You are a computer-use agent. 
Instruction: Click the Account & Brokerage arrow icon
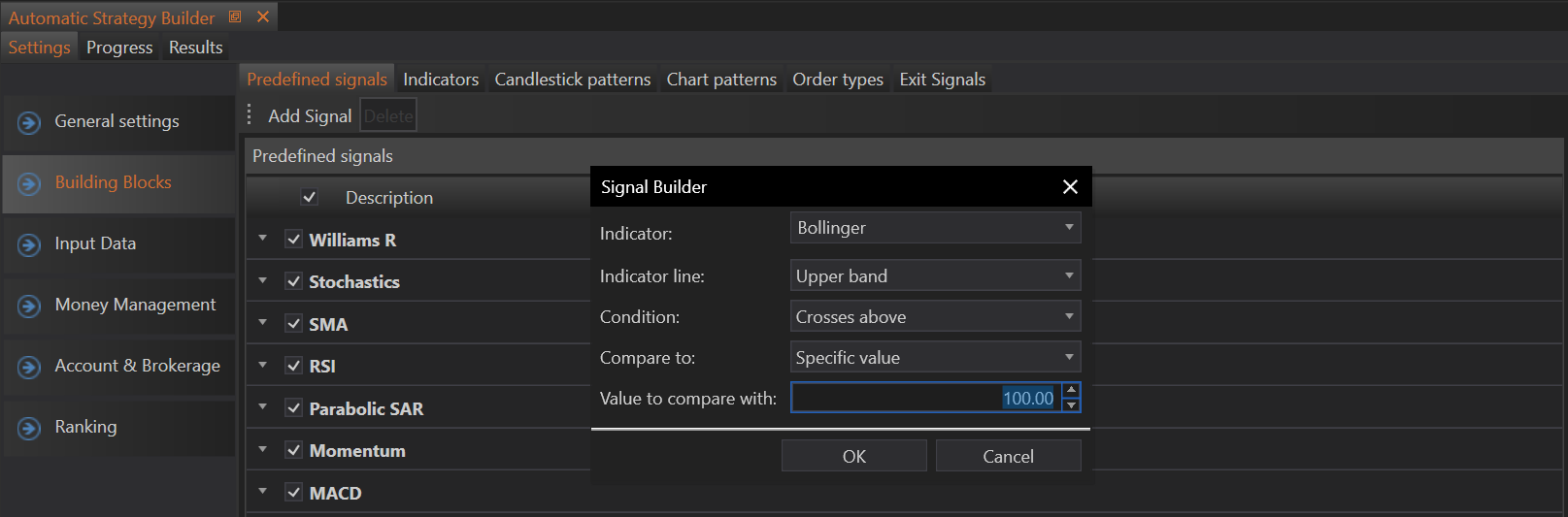29,367
